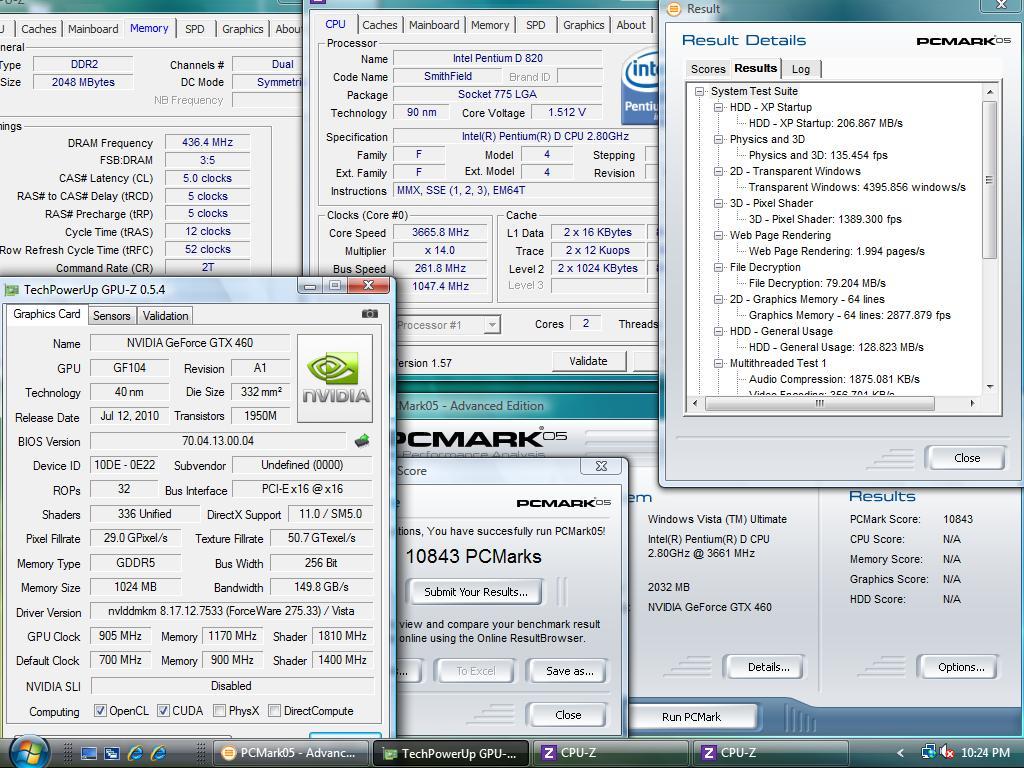Click the taskbar clock showing 10:24 PM
The height and width of the screenshot is (768, 1024).
point(985,752)
